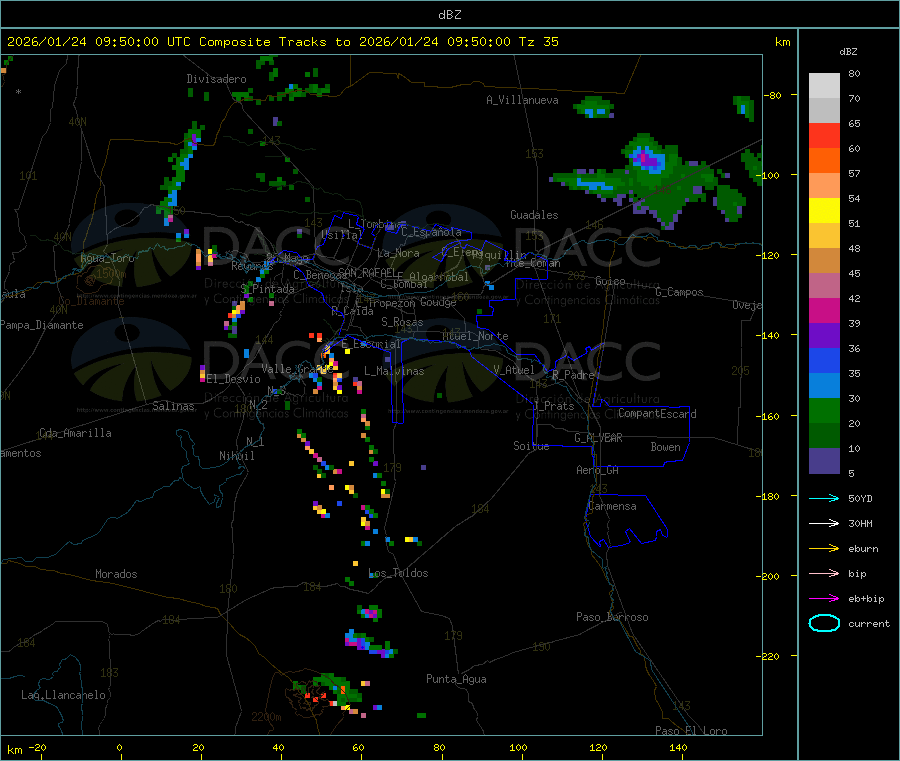The width and height of the screenshot is (900, 761).
Task: Click the El_Desvio map label
Action: pos(234,379)
